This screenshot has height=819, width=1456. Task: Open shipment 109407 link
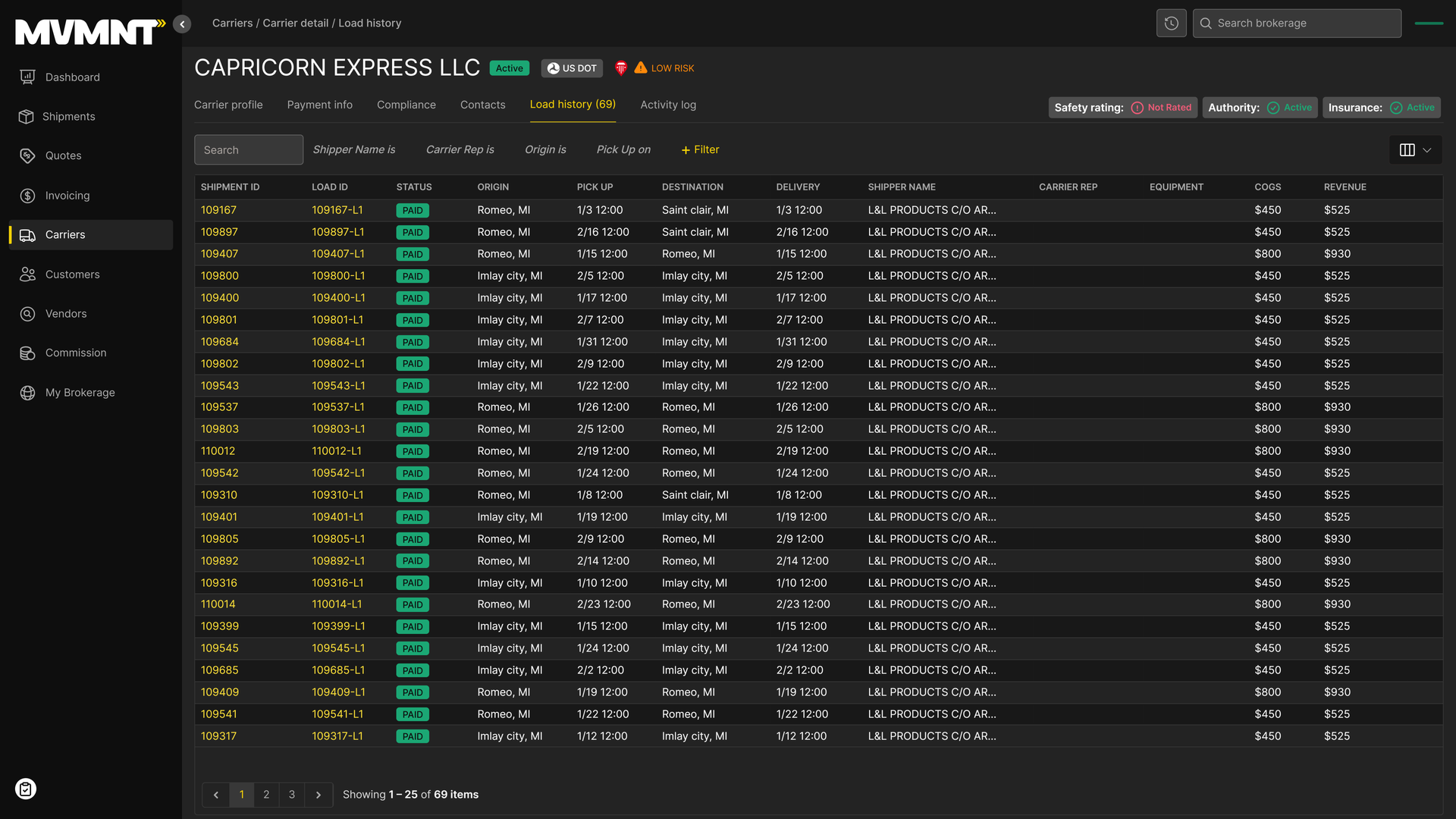click(x=219, y=254)
